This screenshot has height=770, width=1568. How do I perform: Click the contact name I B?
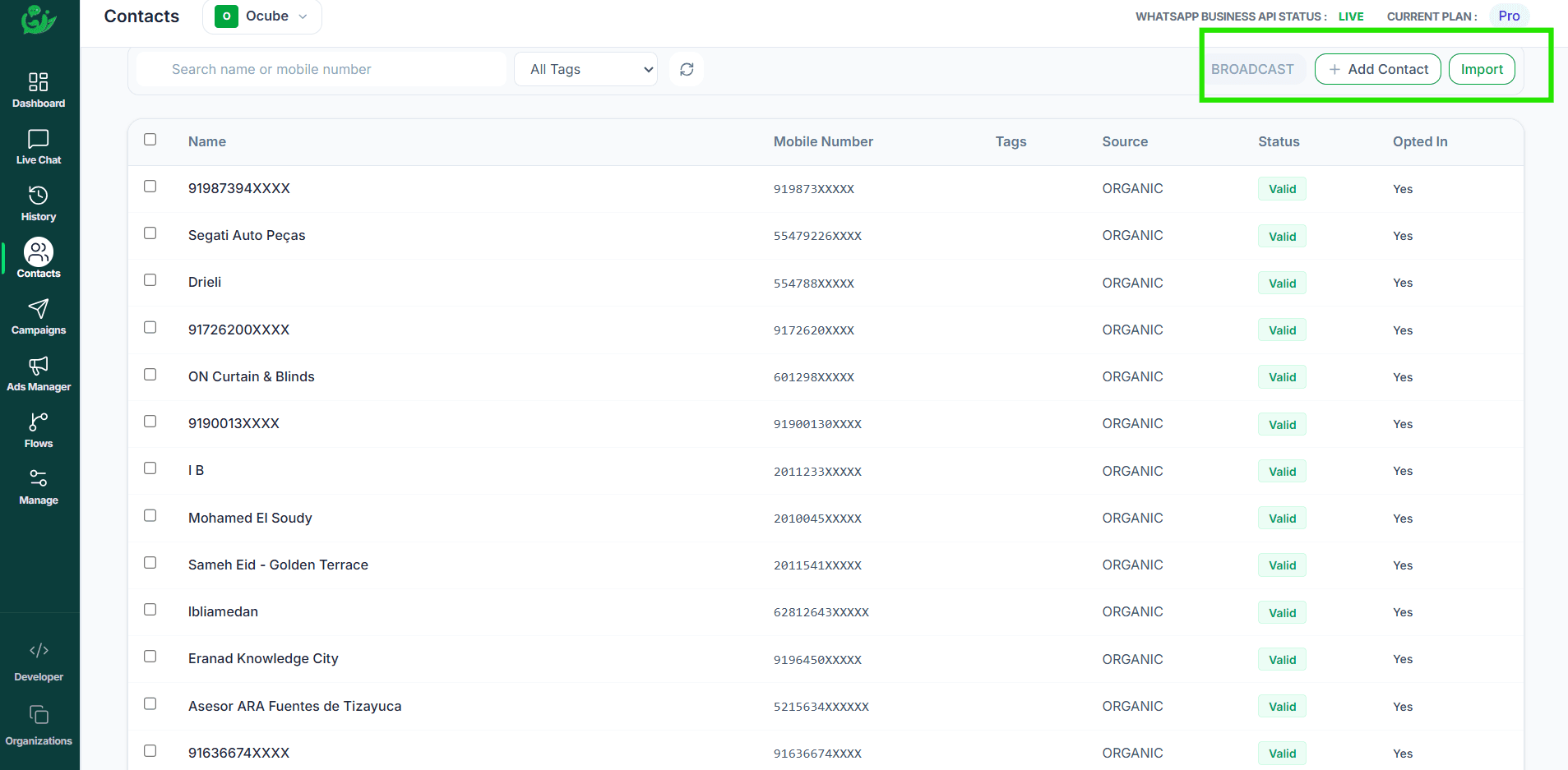[196, 471]
